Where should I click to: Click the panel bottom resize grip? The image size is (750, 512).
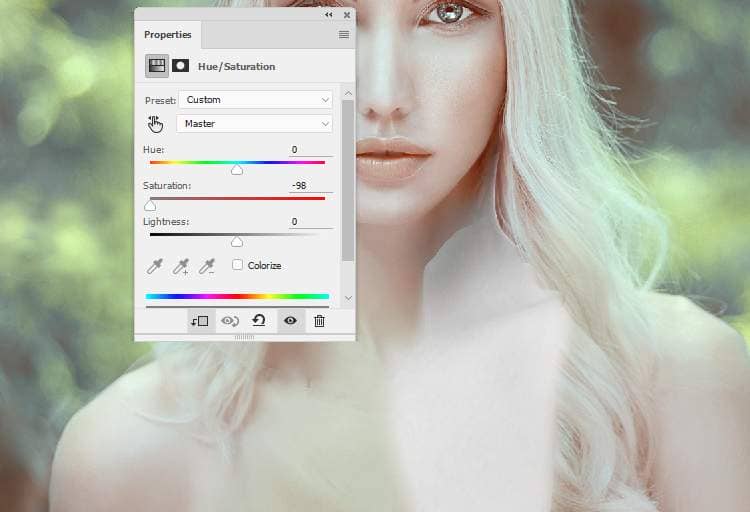coord(244,337)
